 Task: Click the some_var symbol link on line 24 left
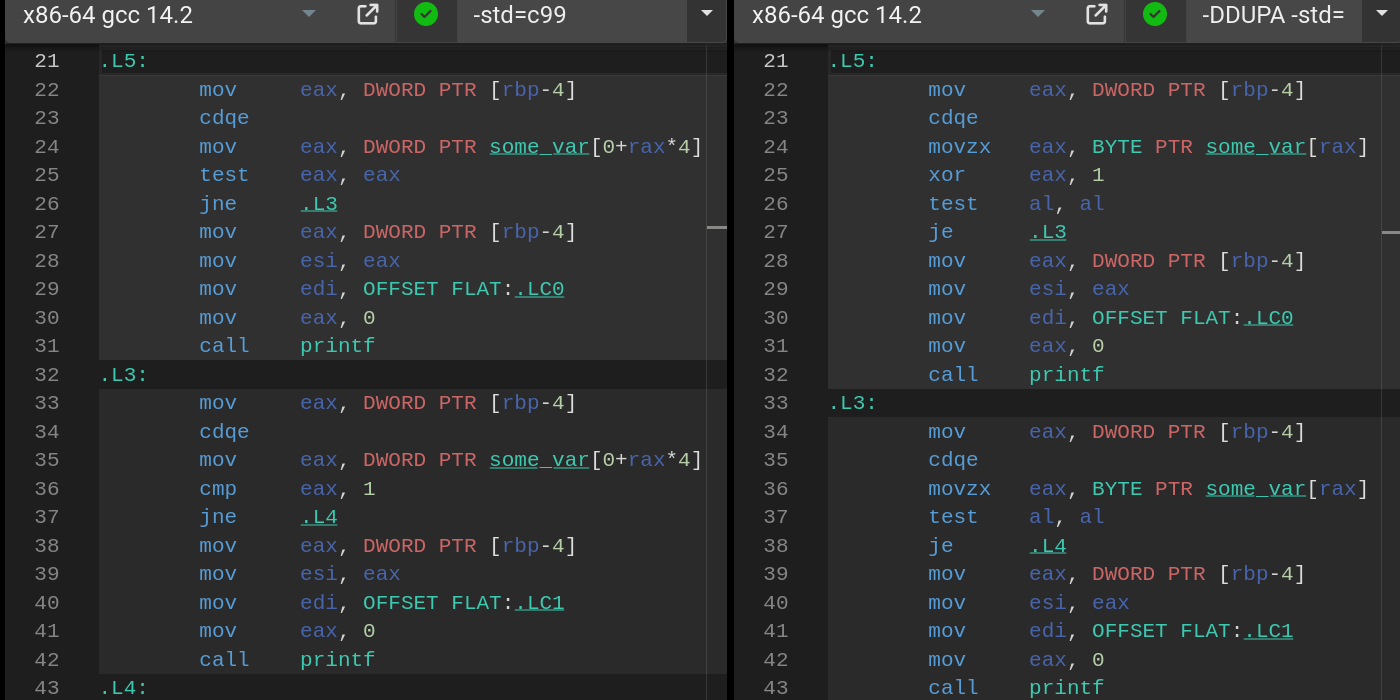[538, 146]
